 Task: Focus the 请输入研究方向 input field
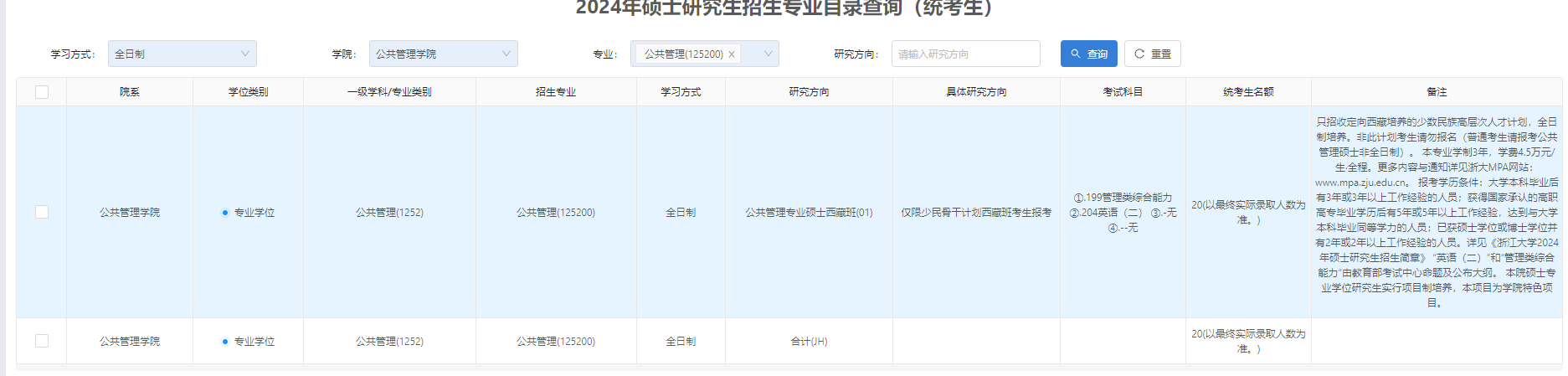[x=964, y=54]
